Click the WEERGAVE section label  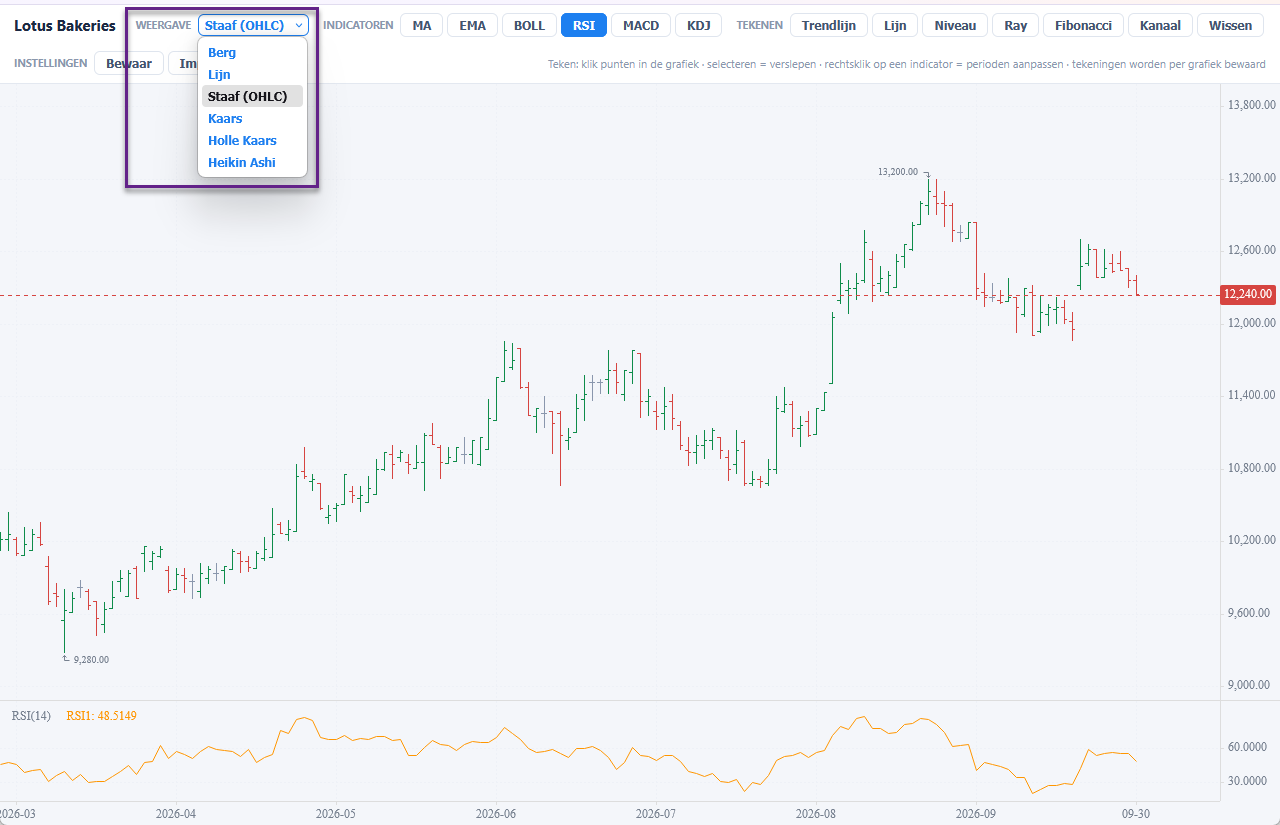163,25
